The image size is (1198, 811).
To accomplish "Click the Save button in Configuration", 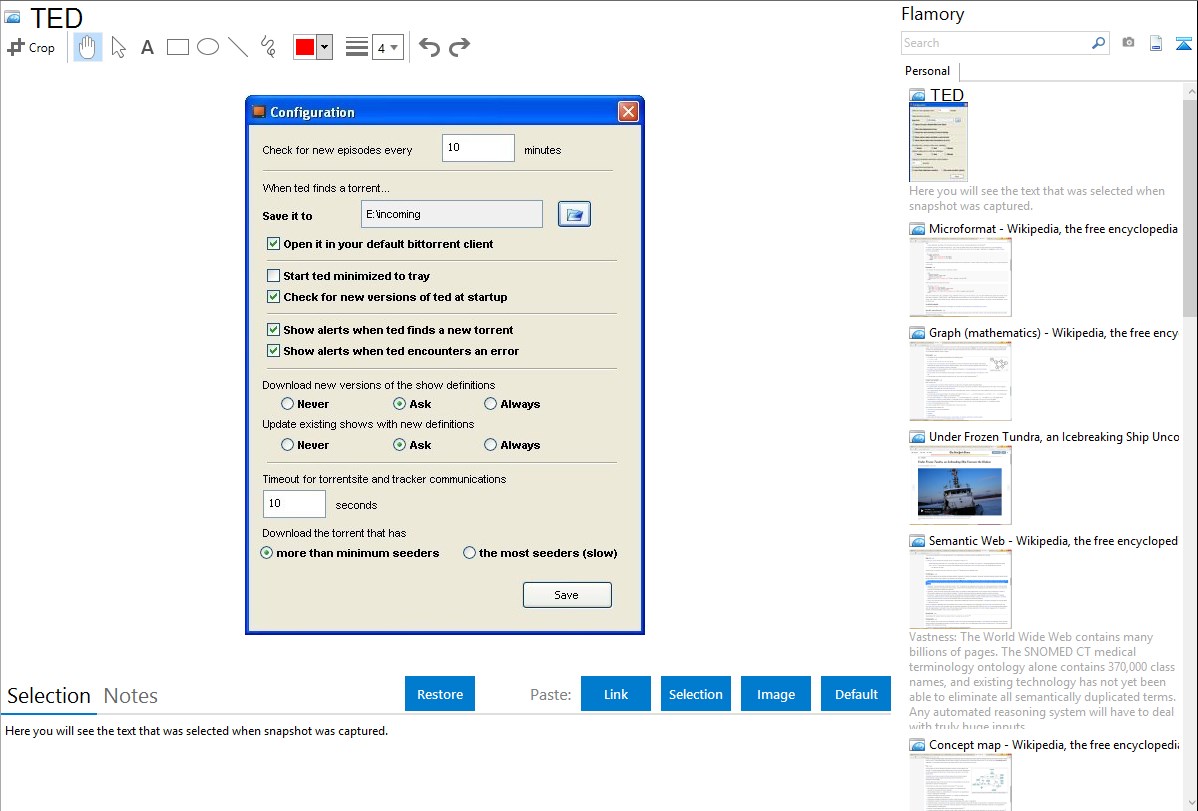I will (x=567, y=595).
